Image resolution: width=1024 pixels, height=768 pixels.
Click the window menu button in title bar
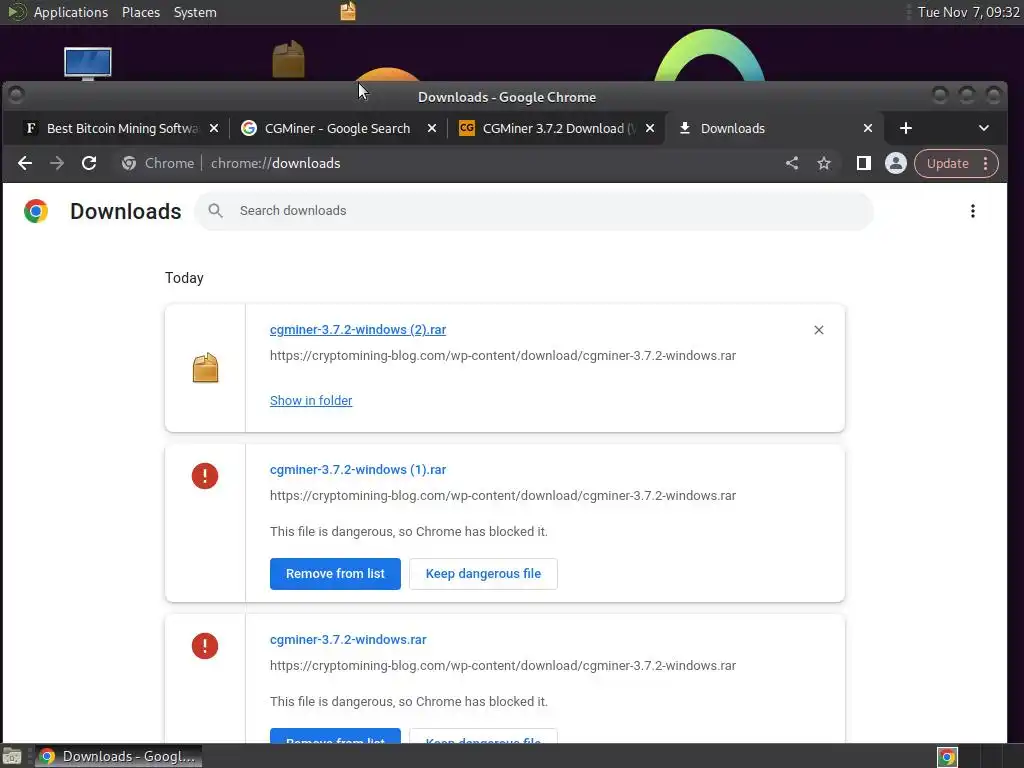click(x=16, y=95)
